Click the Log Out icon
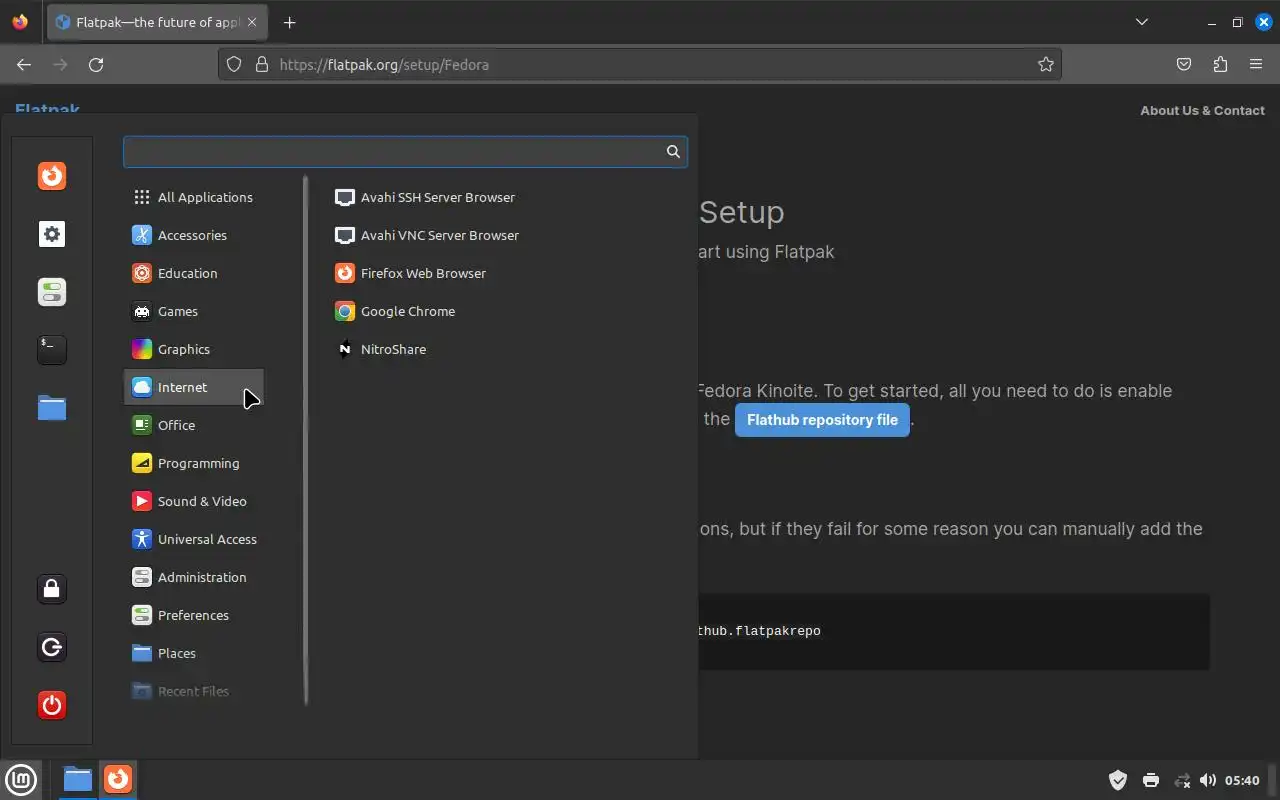Screen dimensions: 1280x800 pyautogui.click(x=52, y=647)
